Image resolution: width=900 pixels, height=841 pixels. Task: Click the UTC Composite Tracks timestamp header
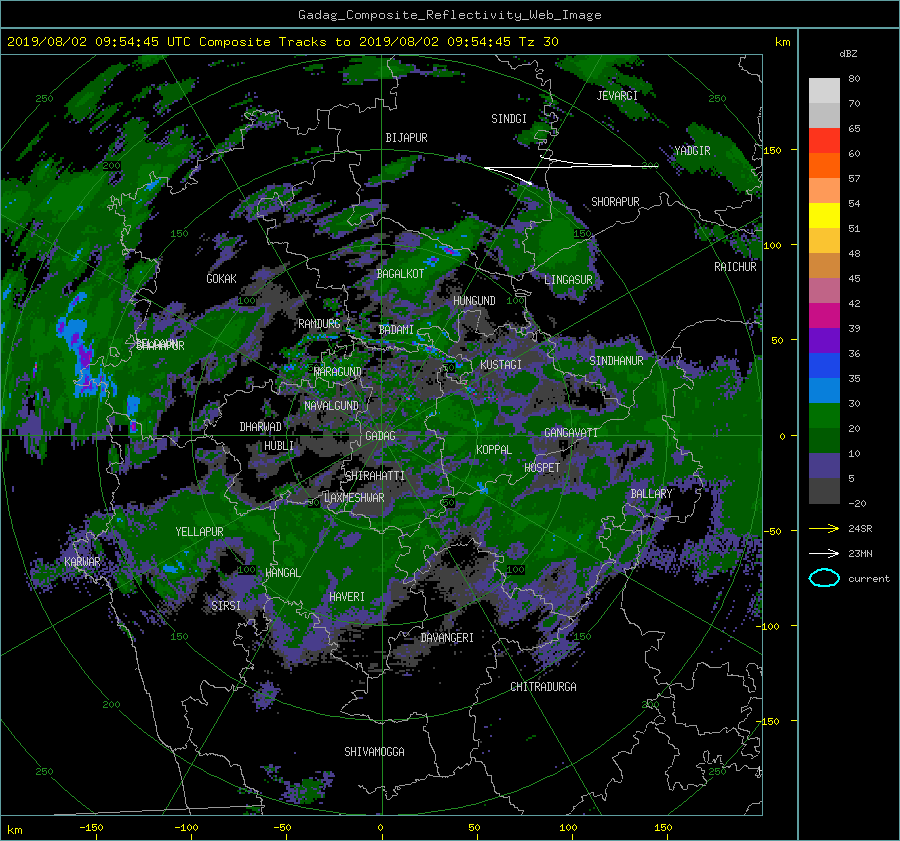pos(282,42)
